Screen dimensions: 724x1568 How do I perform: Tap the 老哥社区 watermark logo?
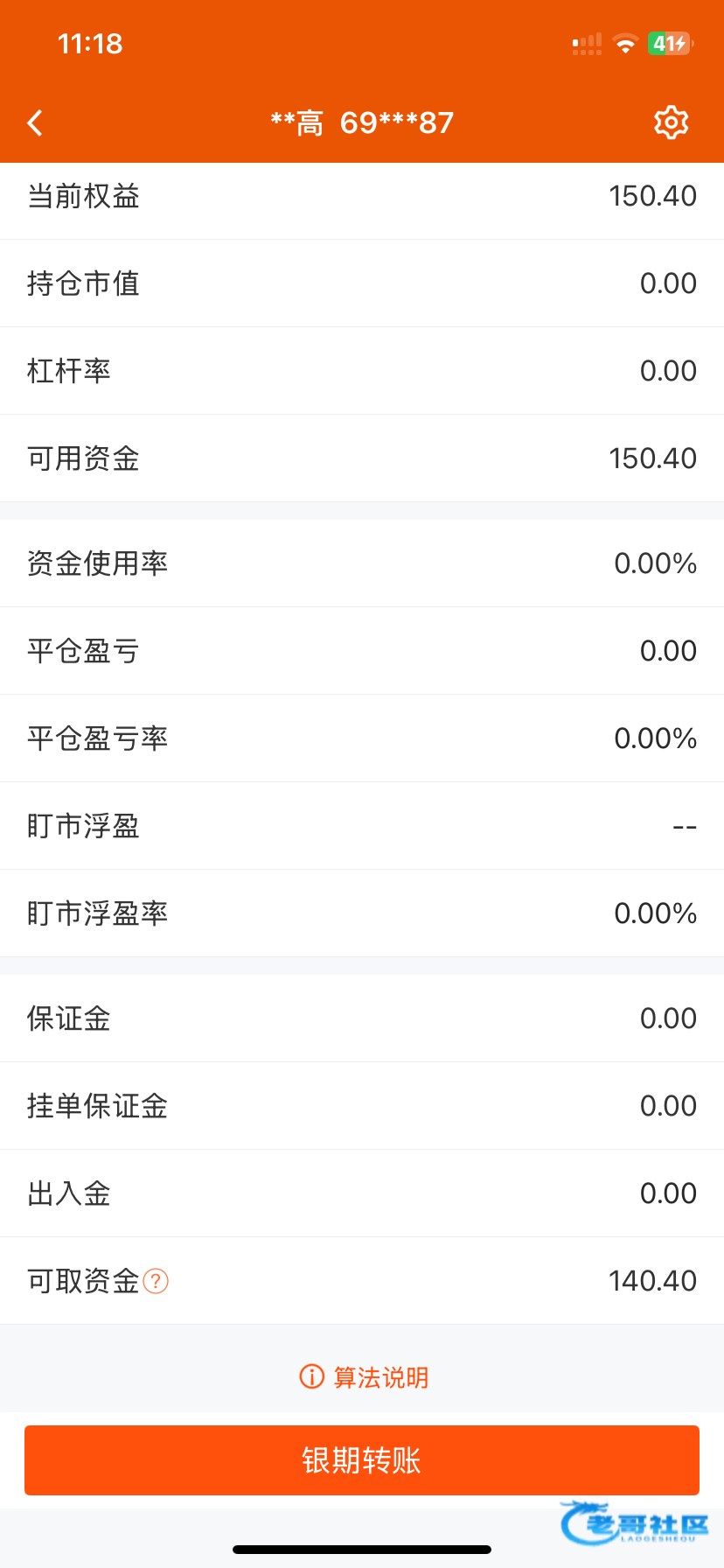click(x=635, y=1524)
